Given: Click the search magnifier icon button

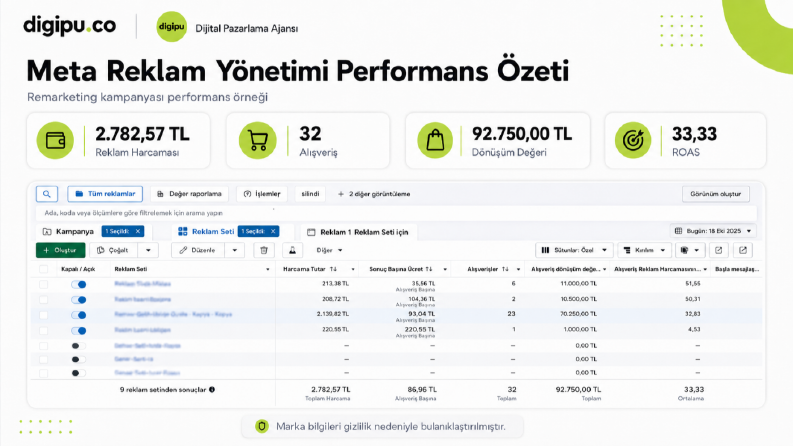Looking at the screenshot, I should click(47, 194).
